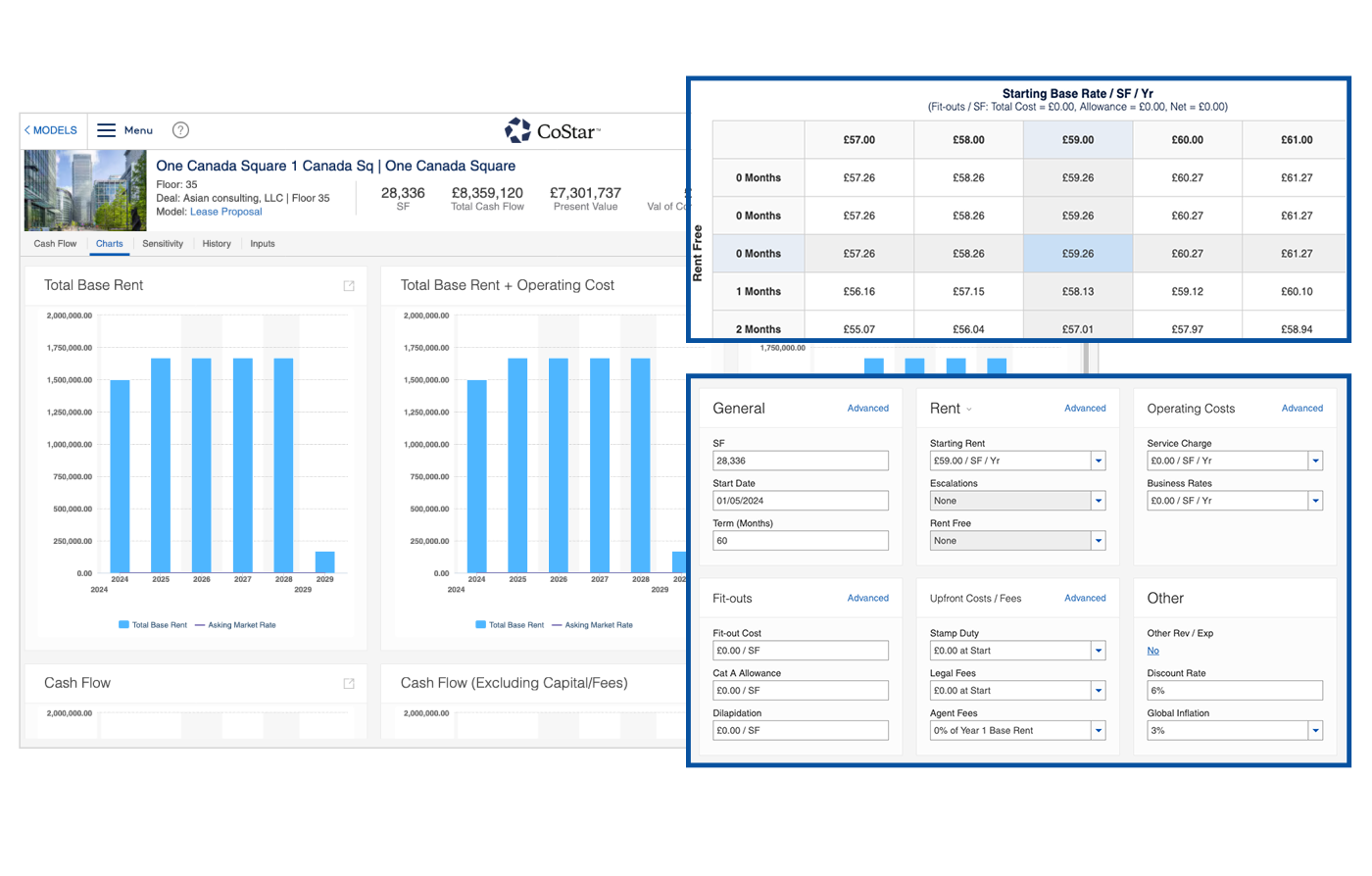Expand the Escalations dropdown
The width and height of the screenshot is (1372, 876).
(x=1098, y=501)
